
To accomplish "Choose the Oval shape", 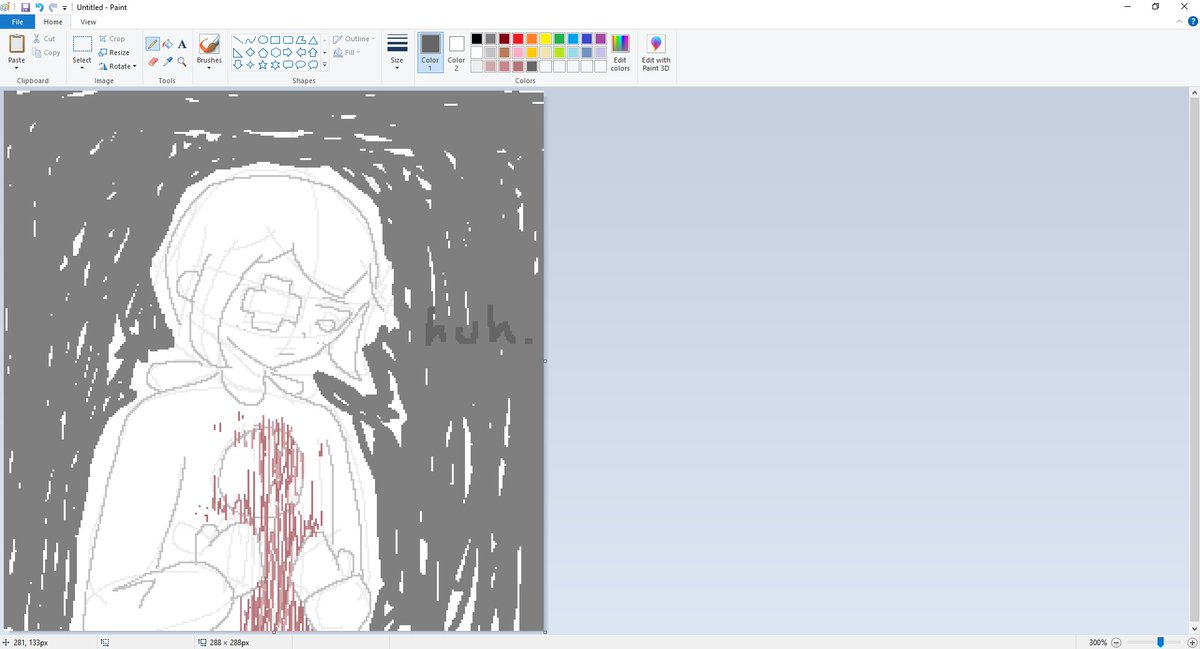I will (x=263, y=39).
